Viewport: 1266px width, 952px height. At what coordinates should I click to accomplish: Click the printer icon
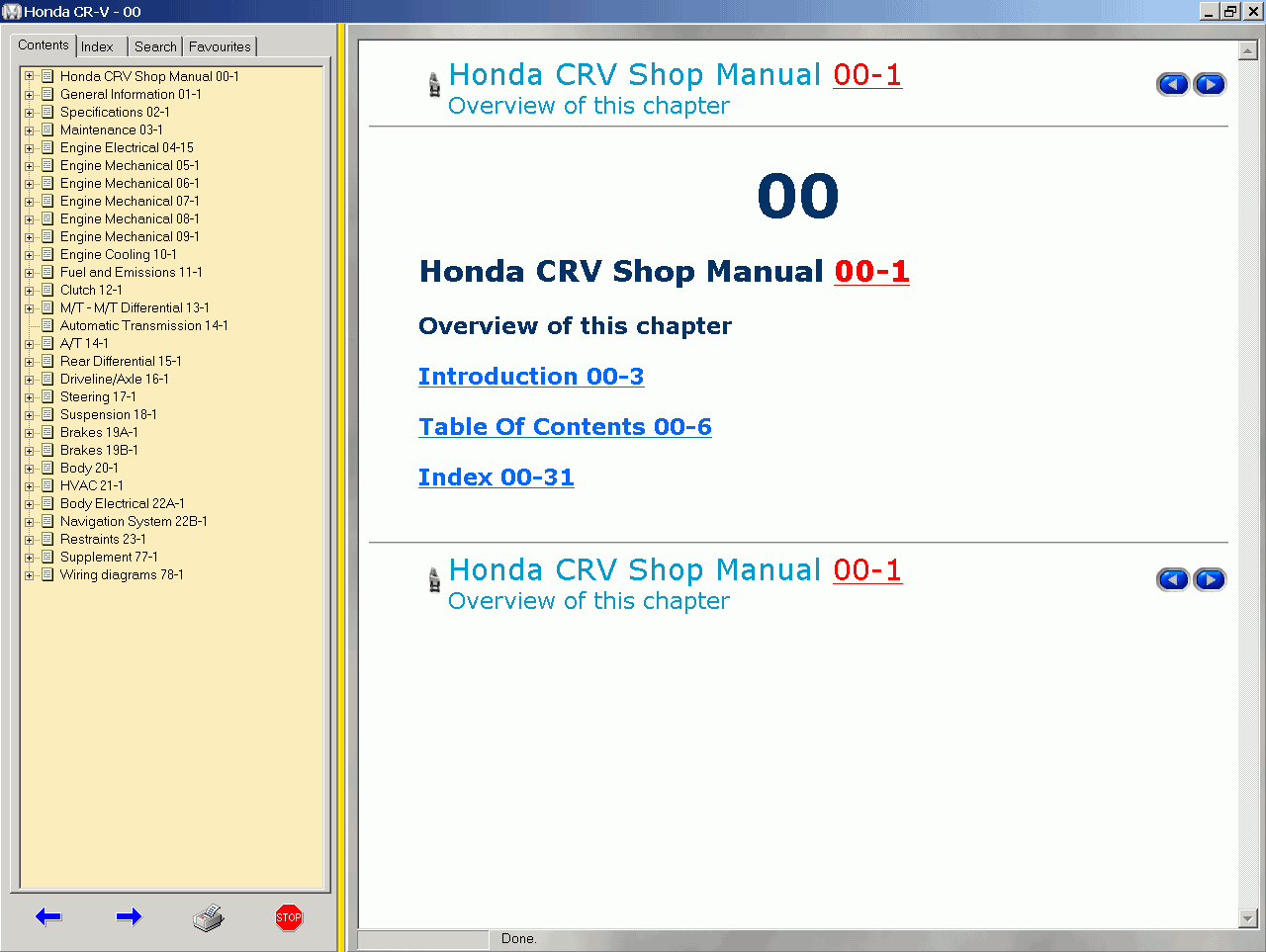pyautogui.click(x=209, y=918)
